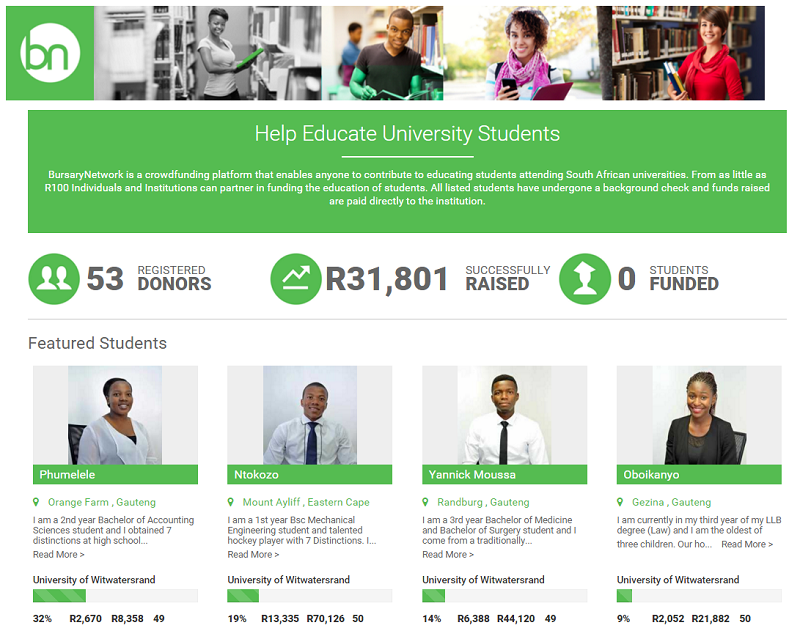Click Oboikanyo's 9% funding progress bar
800x628 pixels.
pyautogui.click(x=699, y=595)
